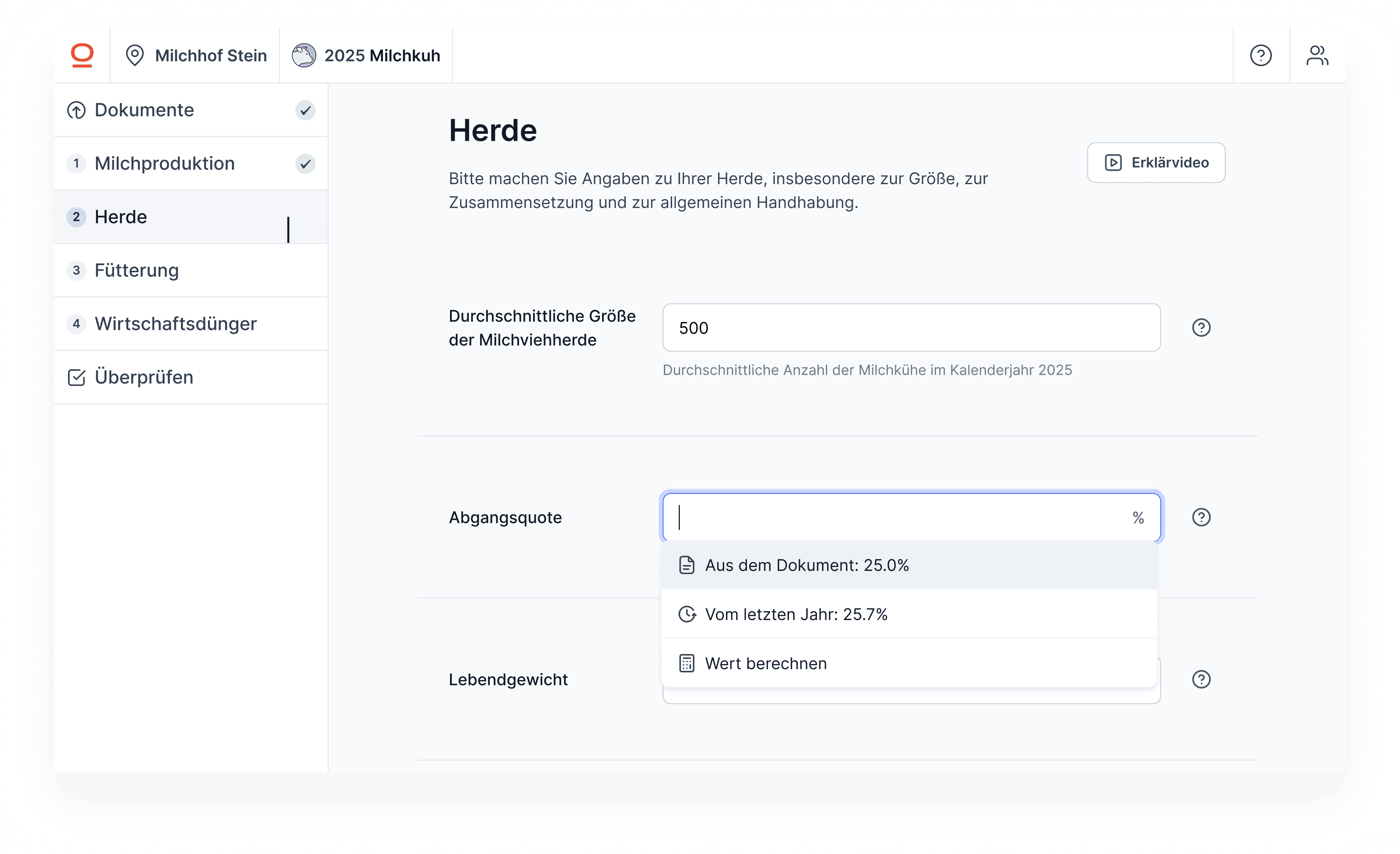Click help icon next to Lebendgewicht

[x=1201, y=679]
